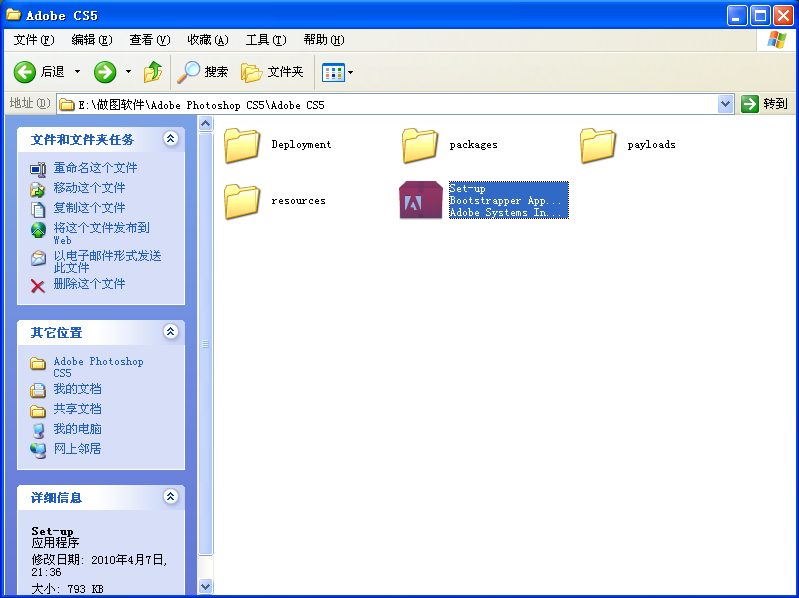This screenshot has height=598, width=799.
Task: Click 将这个文件发布到 Web link
Action: click(x=101, y=233)
